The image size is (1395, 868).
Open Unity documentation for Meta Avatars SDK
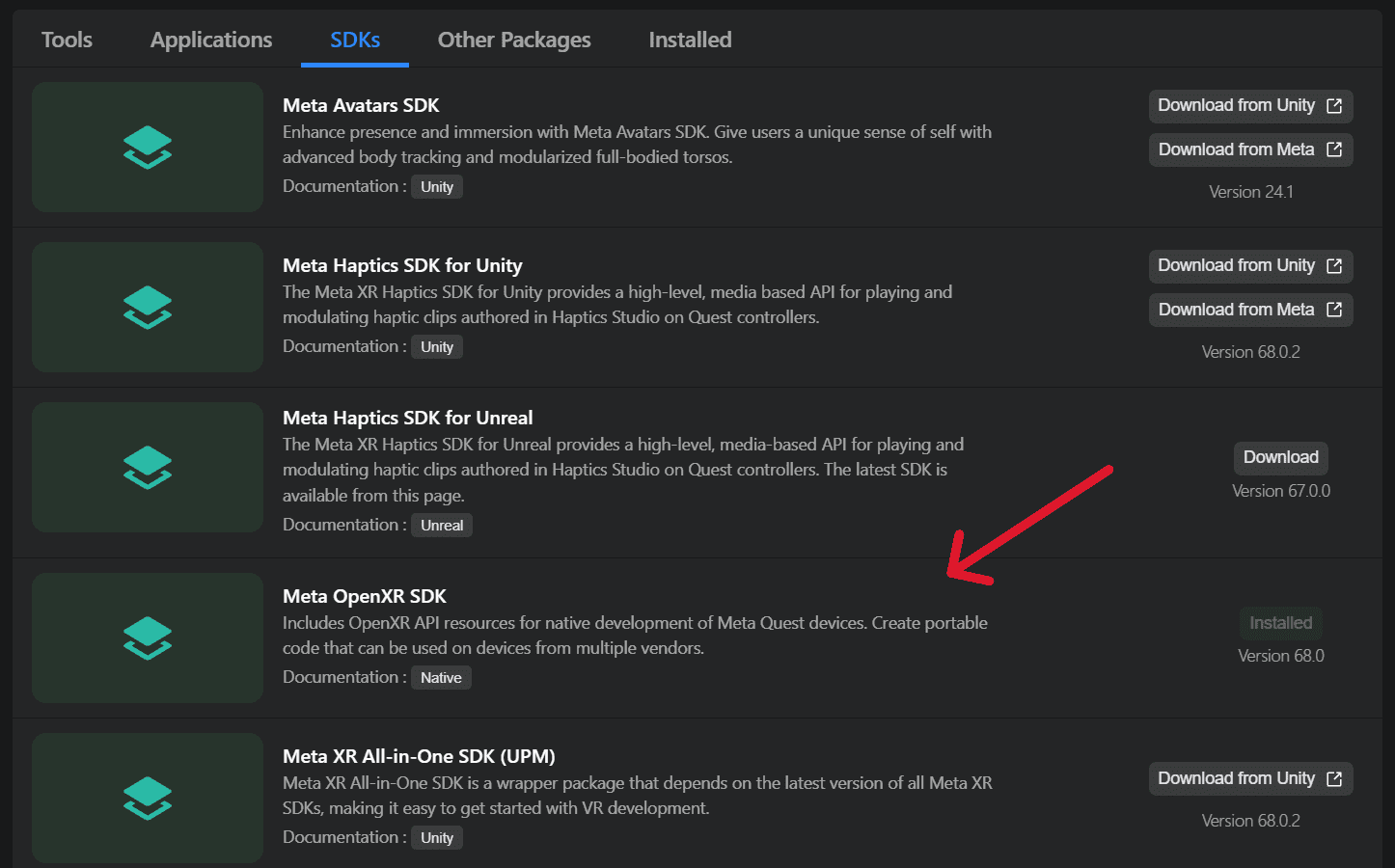(437, 187)
